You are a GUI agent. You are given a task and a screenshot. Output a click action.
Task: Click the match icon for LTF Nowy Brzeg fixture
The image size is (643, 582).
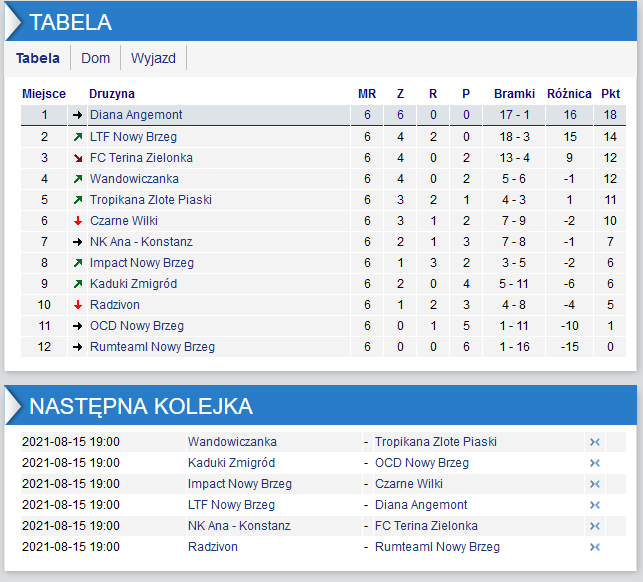point(594,505)
